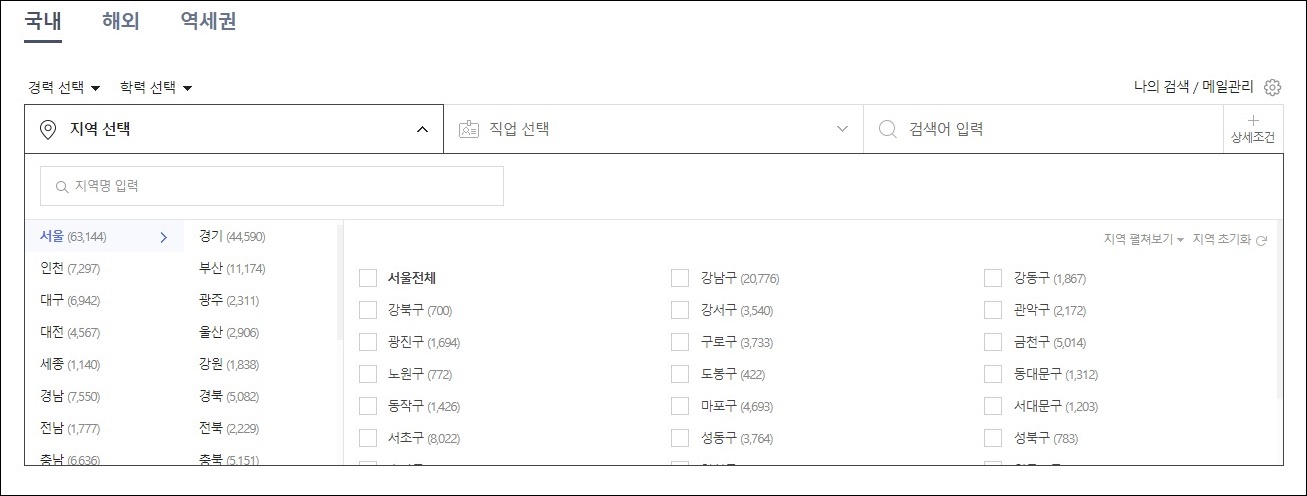Click the location pin icon in 지역 선택
Viewport: 1307px width, 496px height.
point(47,129)
